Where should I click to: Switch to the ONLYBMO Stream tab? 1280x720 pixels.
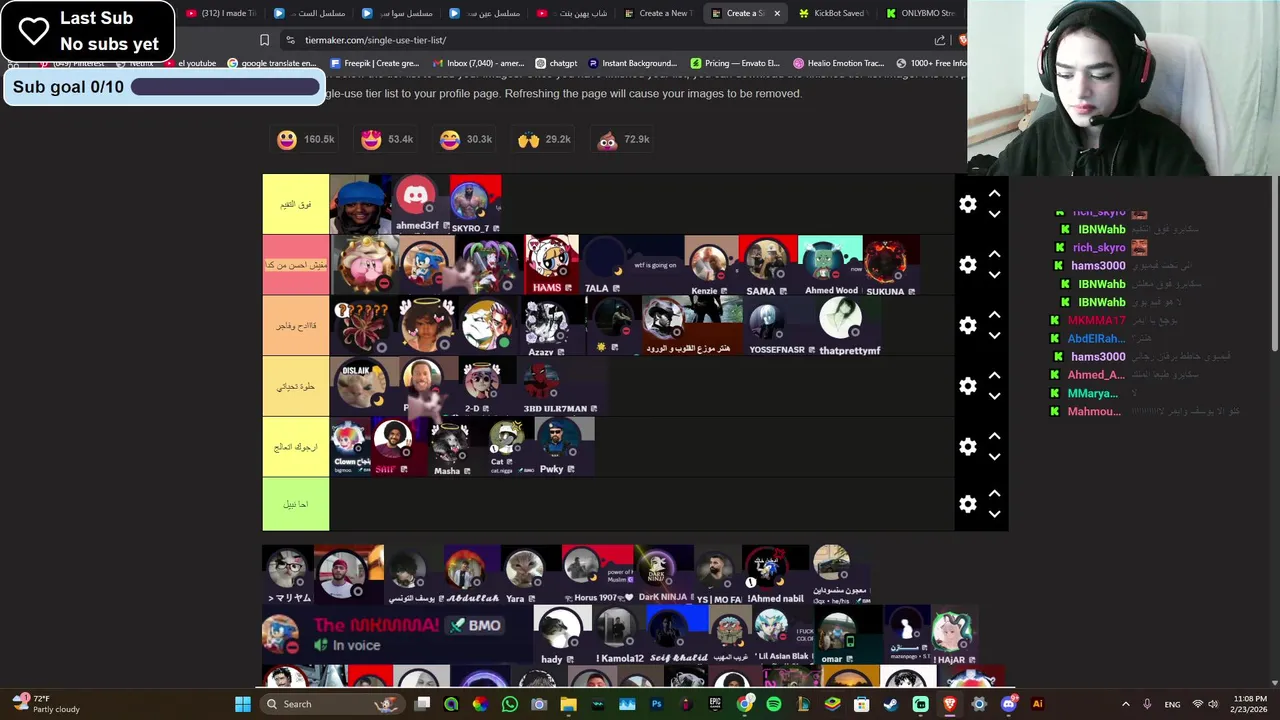[x=920, y=13]
